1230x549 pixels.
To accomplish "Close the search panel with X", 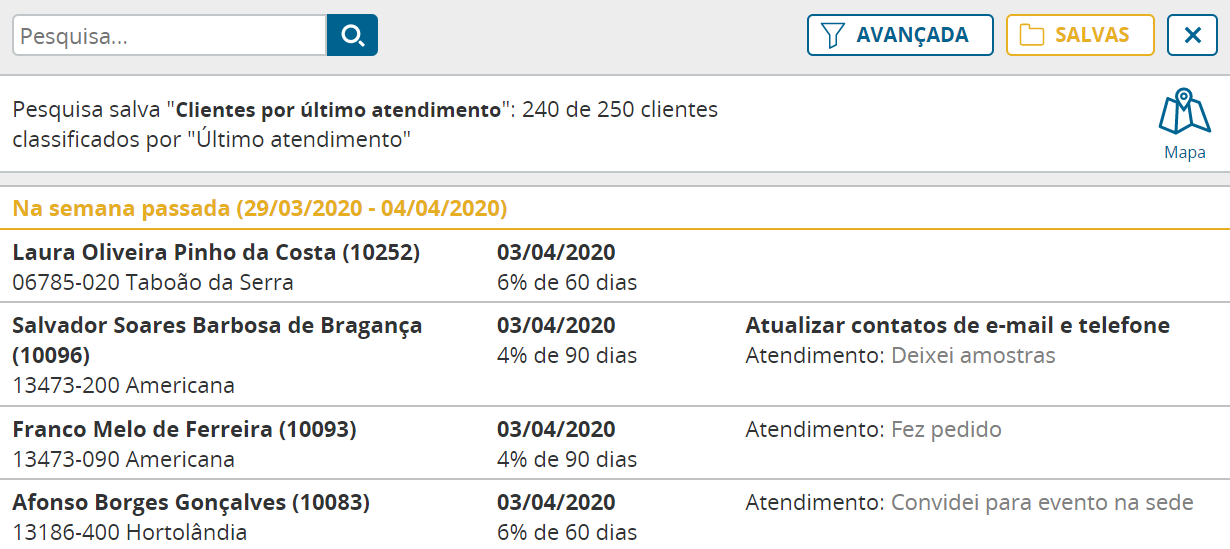I will pos(1192,36).
